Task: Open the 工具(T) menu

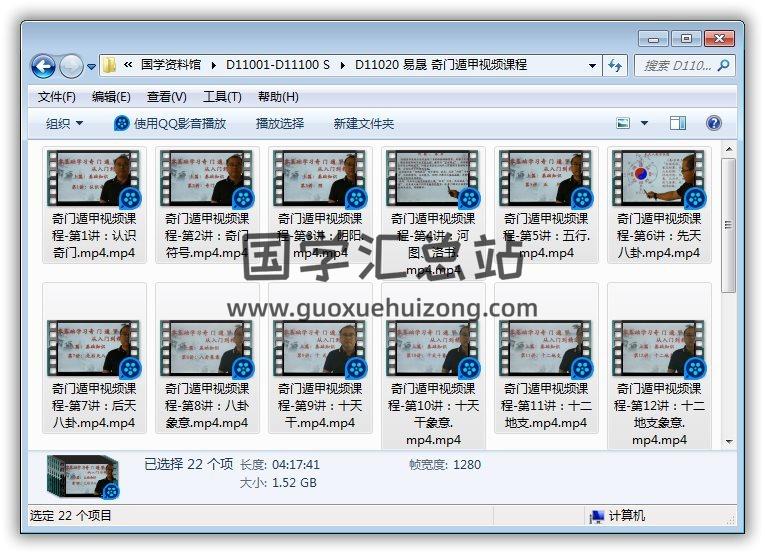Action: coord(222,97)
